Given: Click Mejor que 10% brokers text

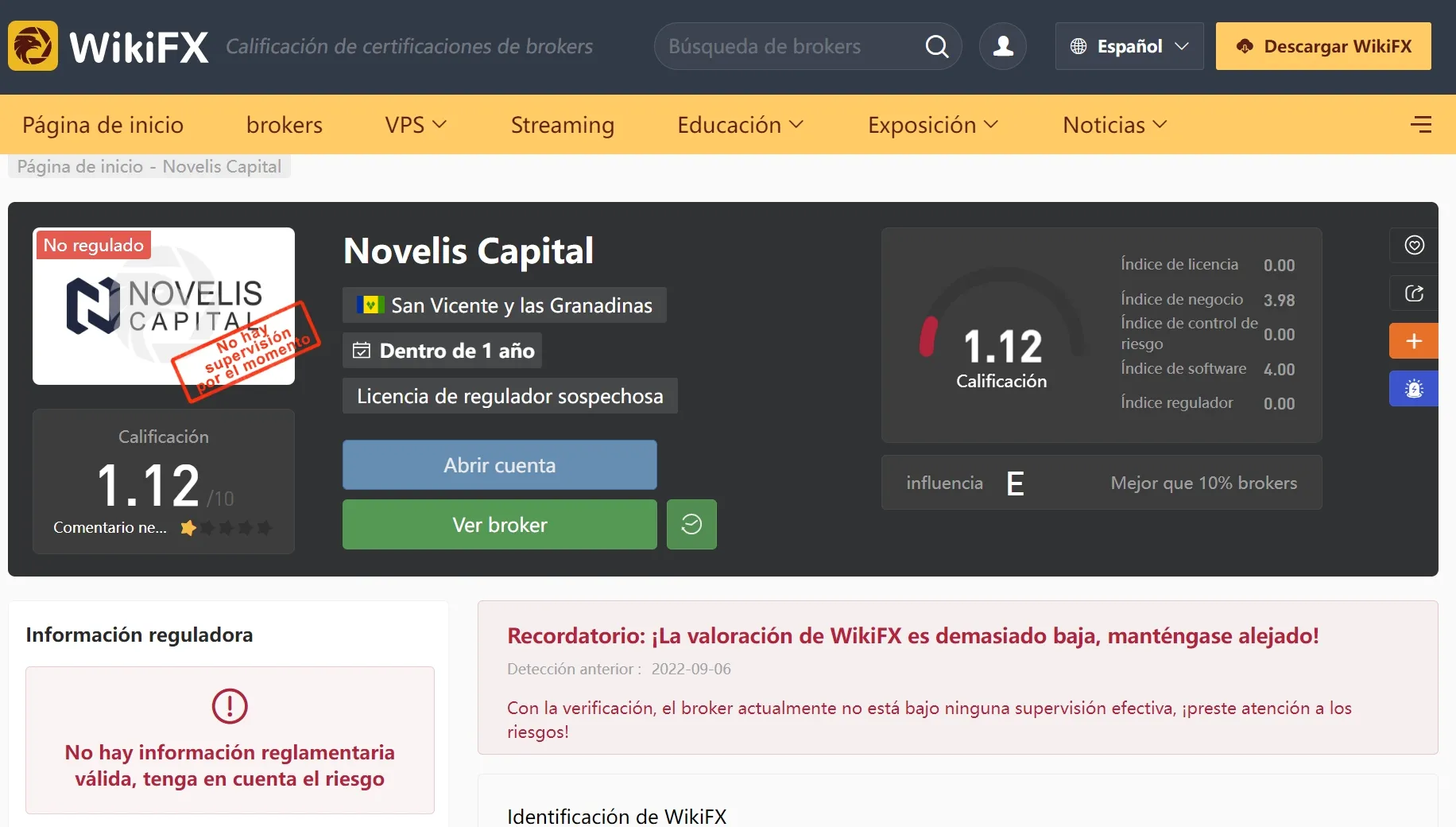Looking at the screenshot, I should point(1203,483).
